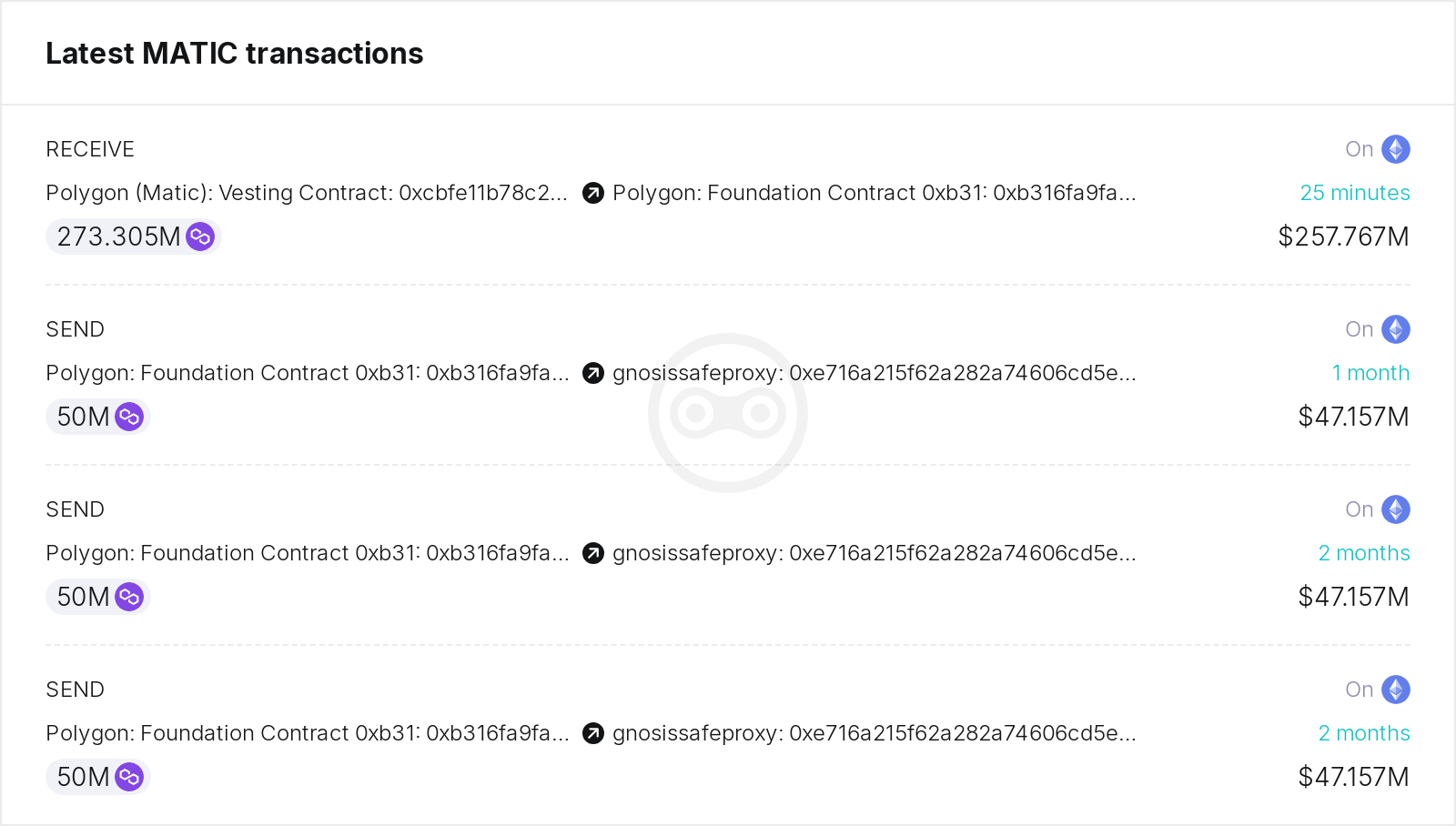Click the $257.767M transaction value
Image resolution: width=1456 pixels, height=826 pixels.
click(x=1343, y=237)
